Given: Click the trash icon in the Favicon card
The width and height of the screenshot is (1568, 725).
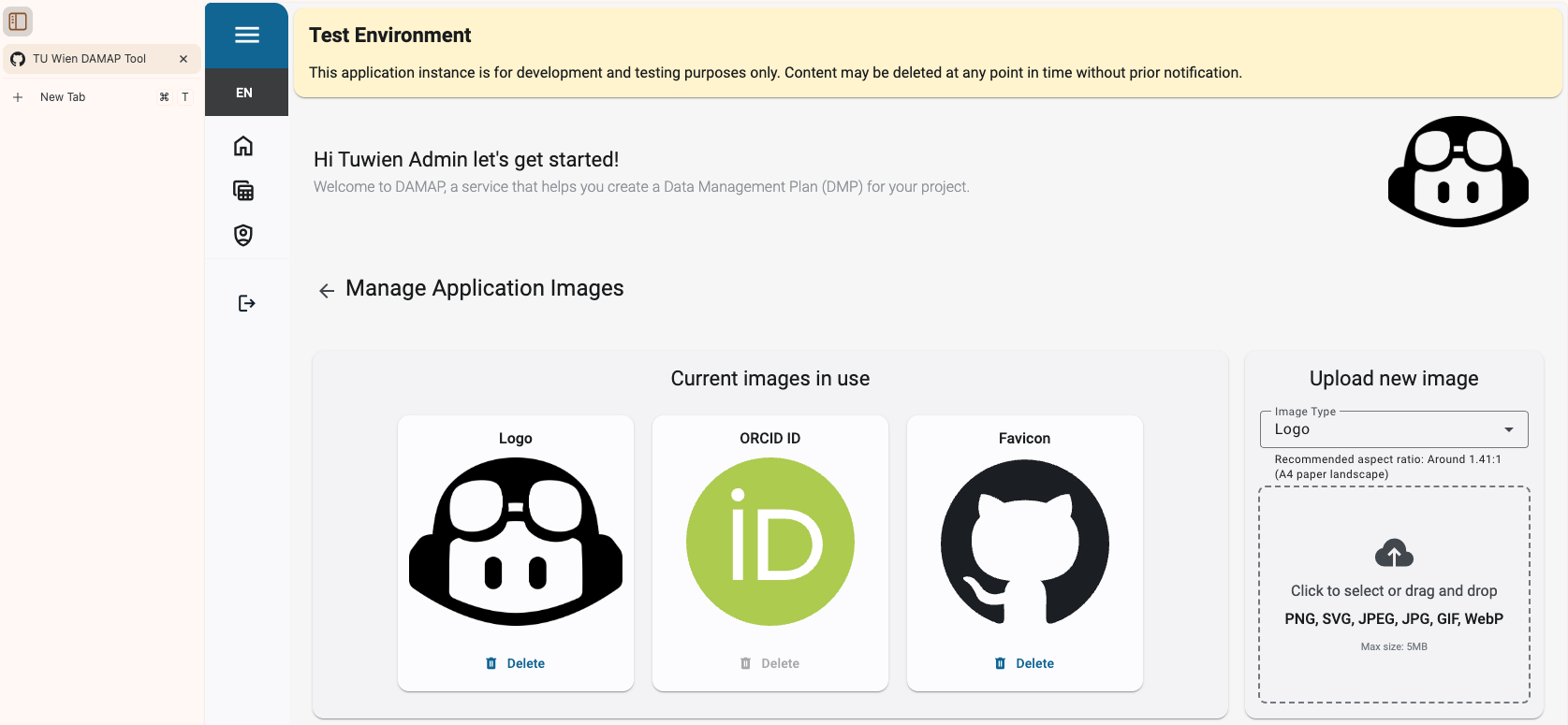Looking at the screenshot, I should pos(1001,663).
